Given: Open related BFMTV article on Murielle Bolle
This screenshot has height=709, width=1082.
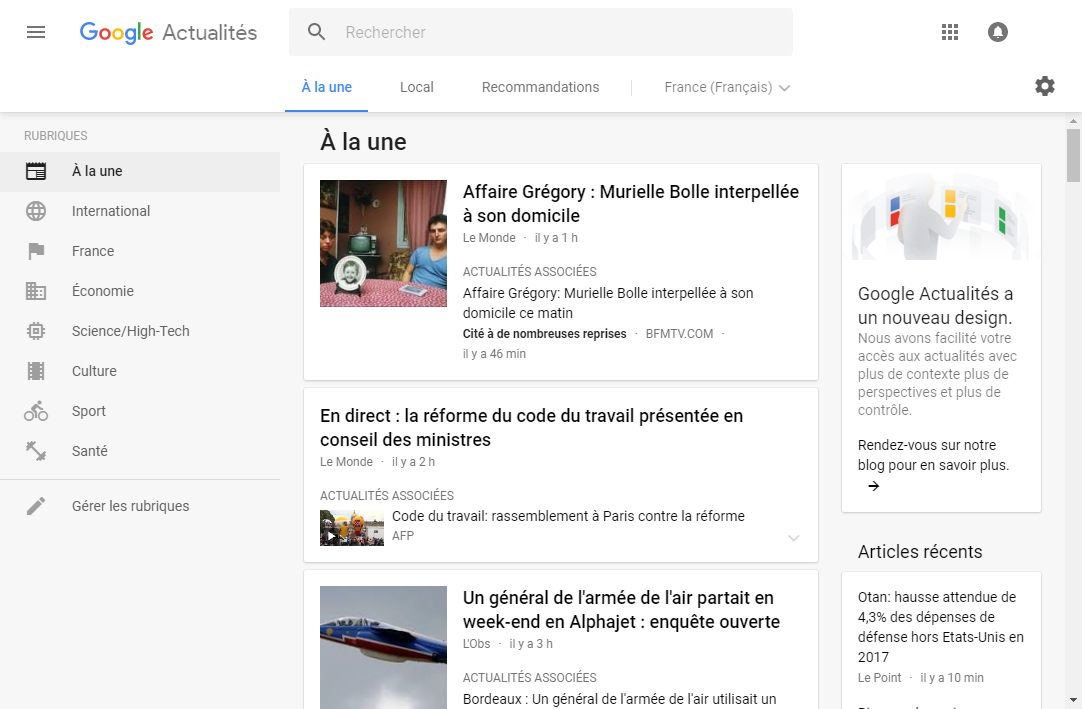Looking at the screenshot, I should point(608,303).
